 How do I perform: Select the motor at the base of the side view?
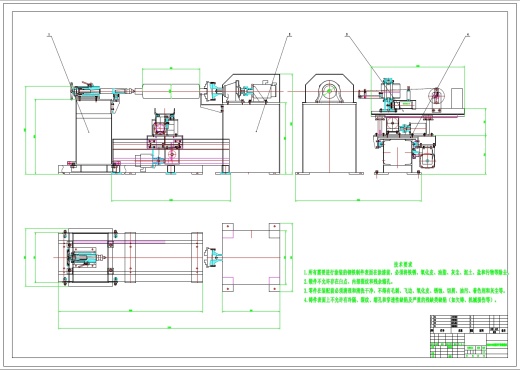(x=427, y=158)
